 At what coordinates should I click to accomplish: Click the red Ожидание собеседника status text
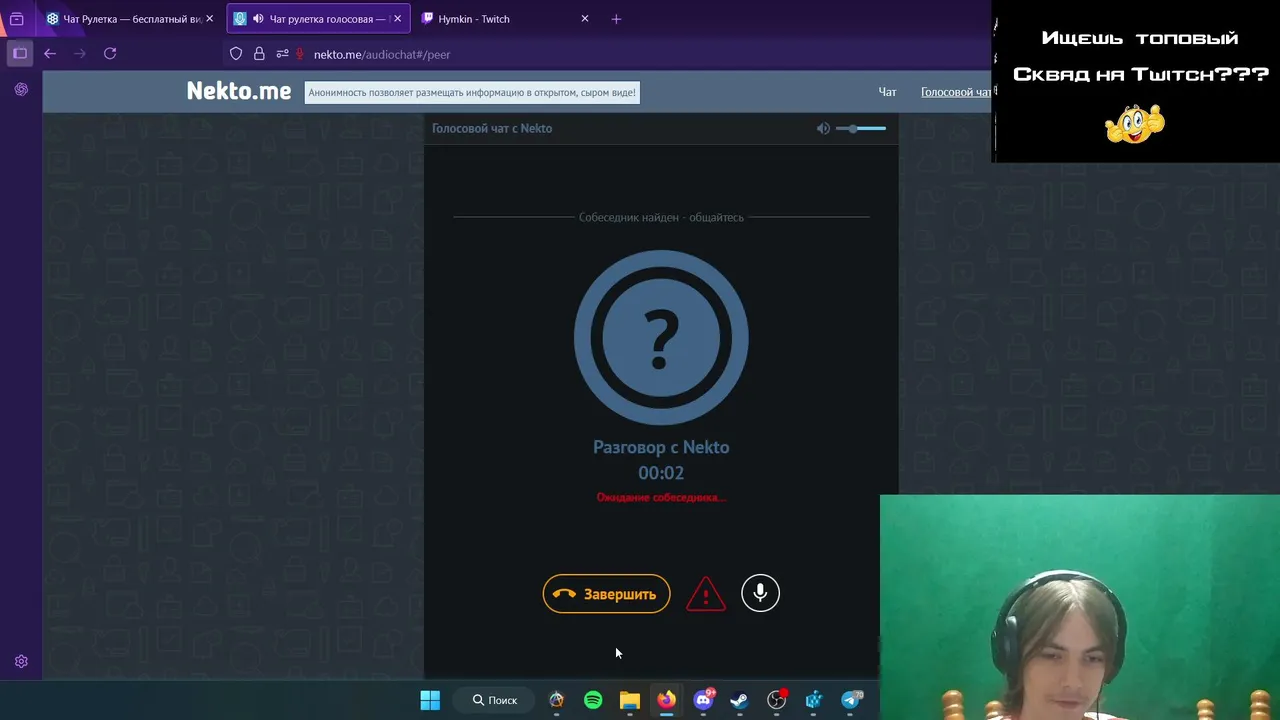[661, 497]
